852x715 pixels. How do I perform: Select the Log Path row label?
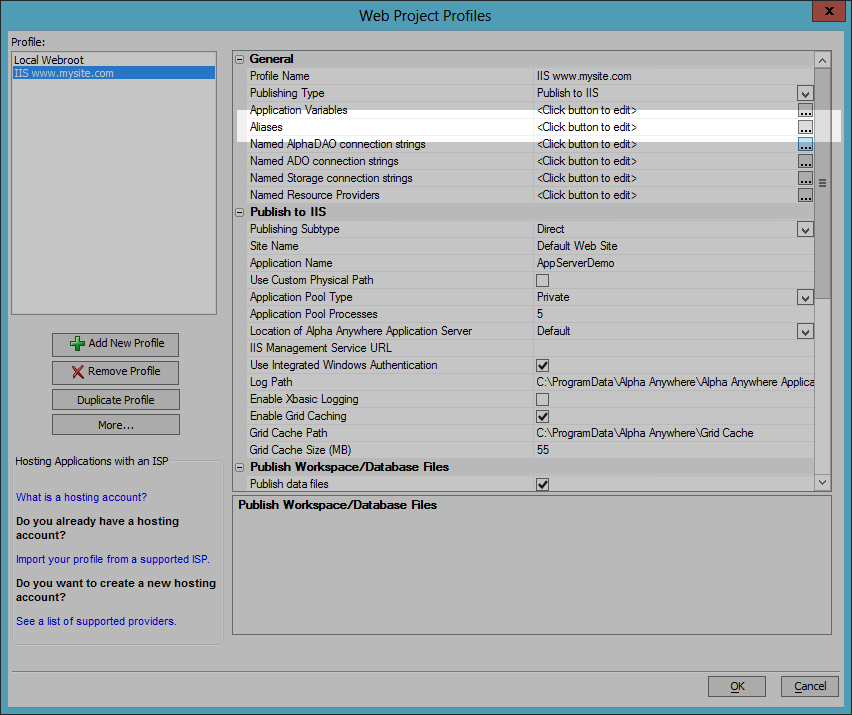tap(271, 382)
